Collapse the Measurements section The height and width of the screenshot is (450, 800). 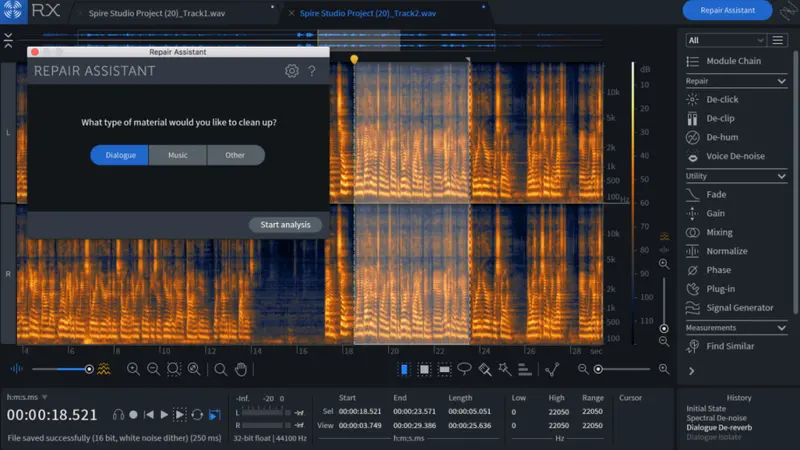point(781,328)
